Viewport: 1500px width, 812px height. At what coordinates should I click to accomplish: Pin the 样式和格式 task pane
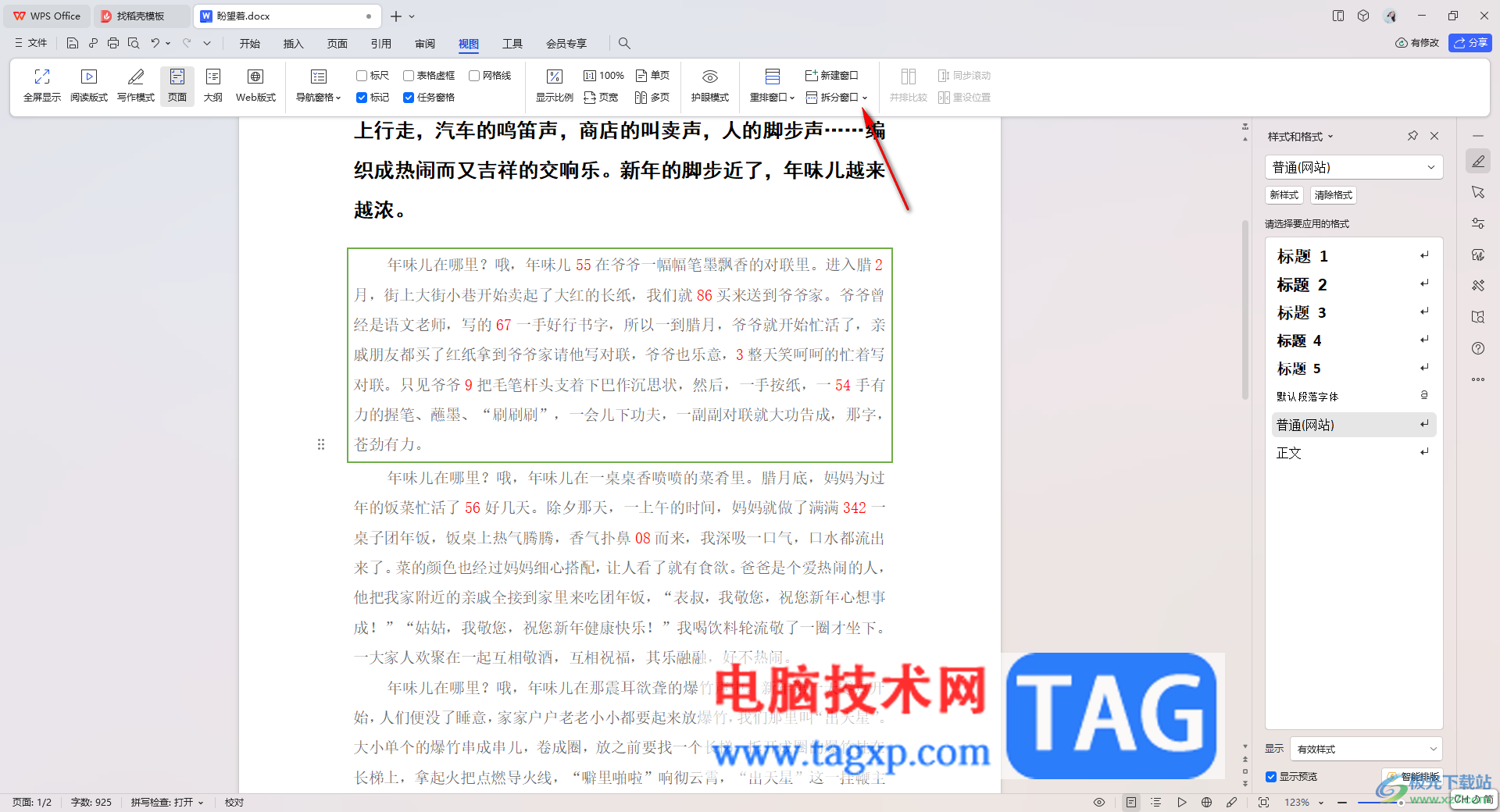(1412, 136)
